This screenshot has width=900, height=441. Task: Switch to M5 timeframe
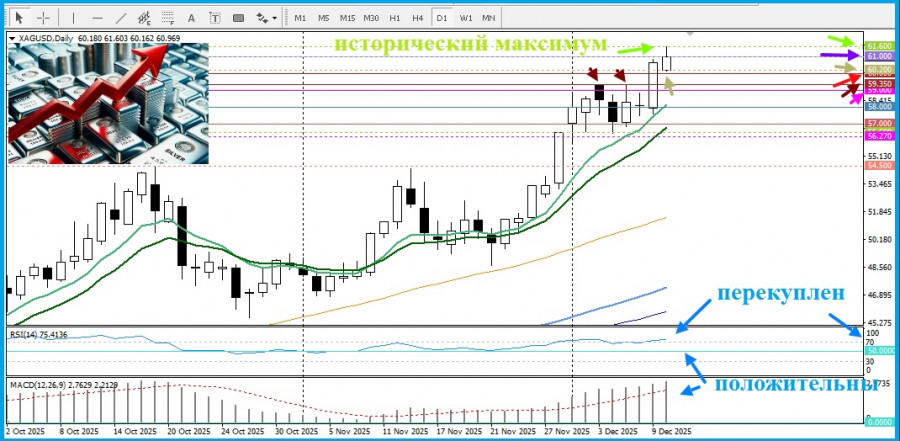[324, 18]
